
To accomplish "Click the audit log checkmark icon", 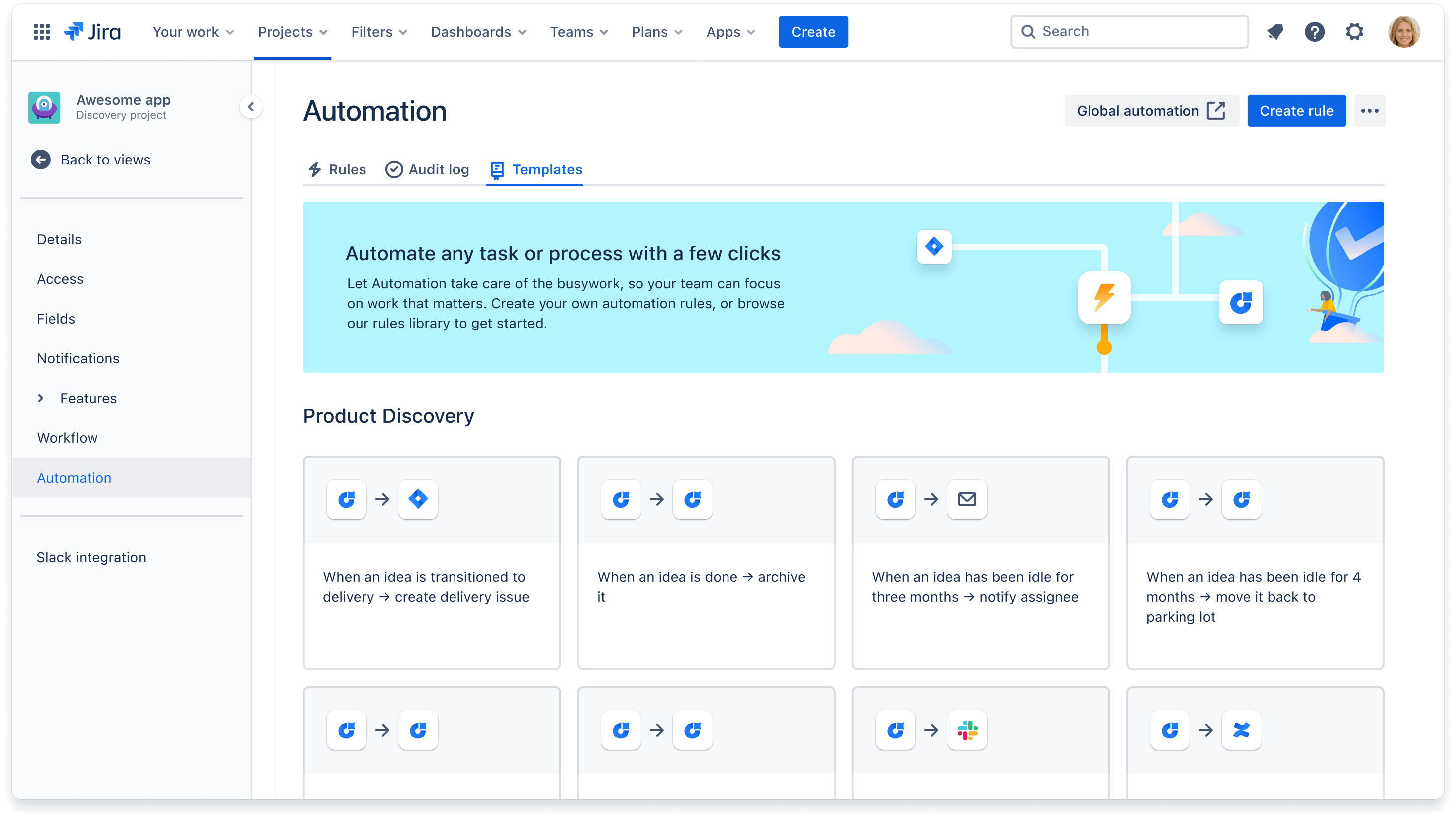I will (394, 169).
